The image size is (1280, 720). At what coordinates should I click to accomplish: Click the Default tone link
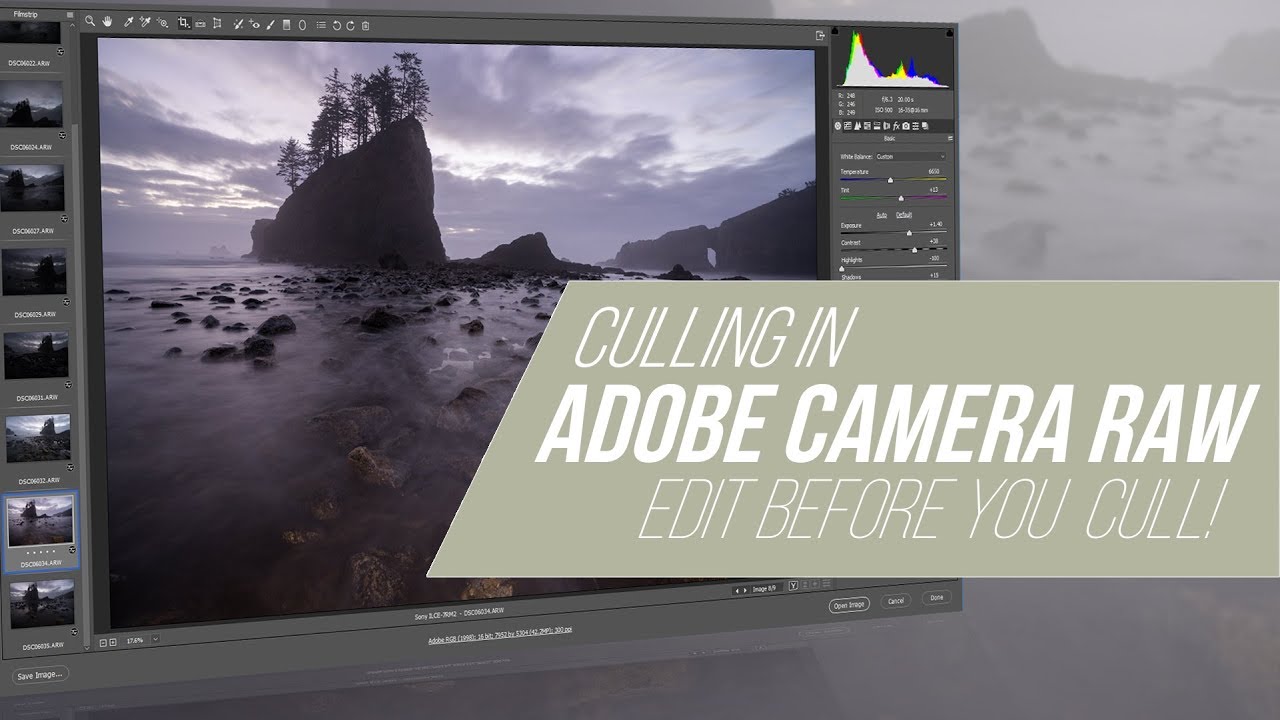point(904,215)
